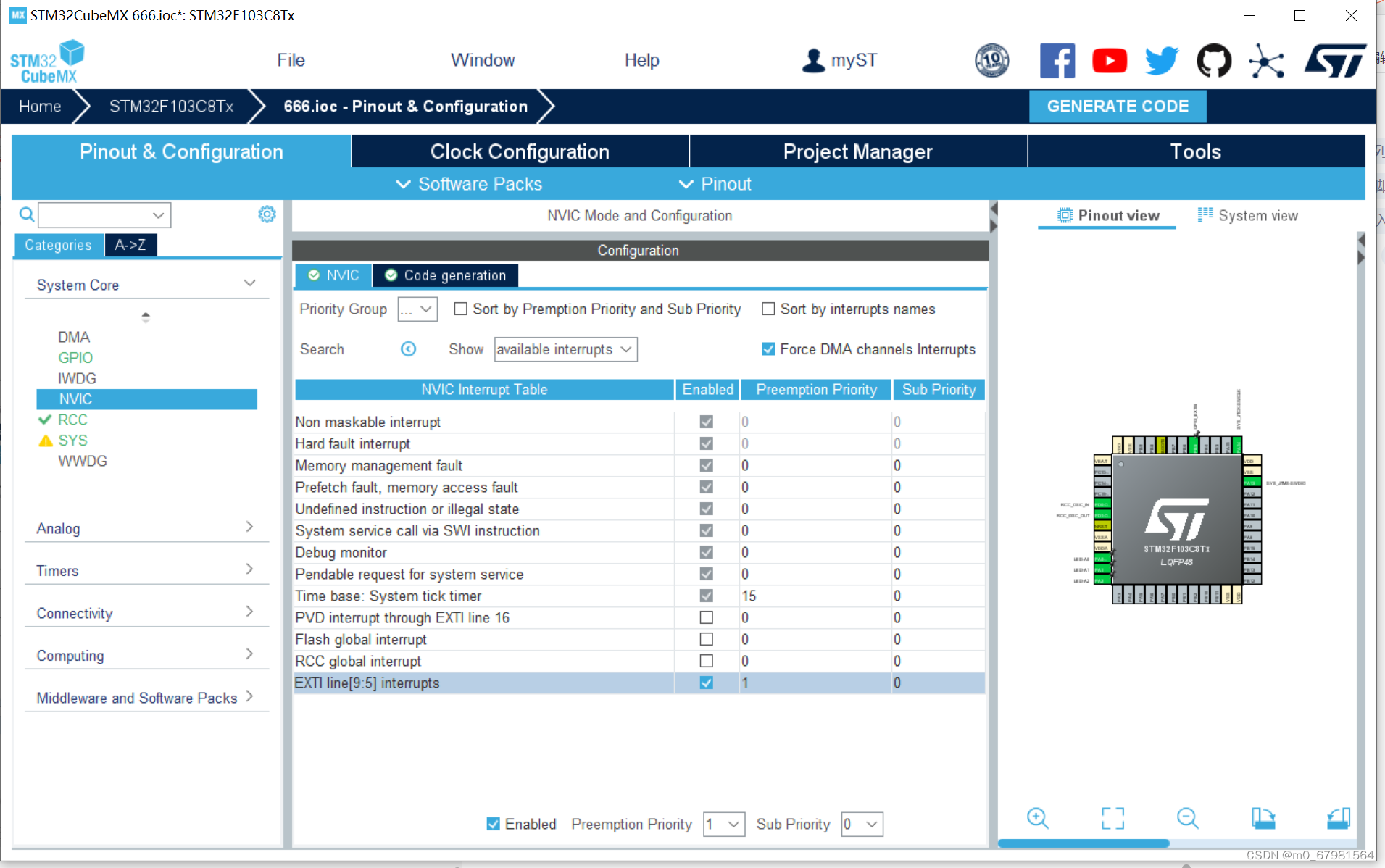Open the categories settings gear icon
1385x868 pixels.
pos(267,214)
